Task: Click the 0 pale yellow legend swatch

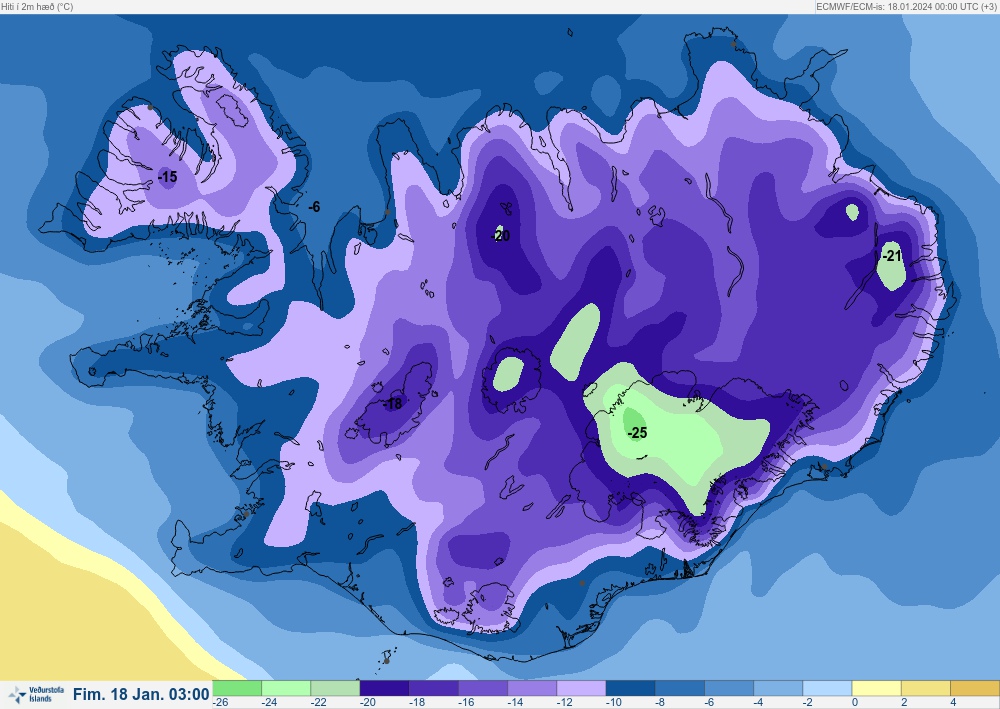Action: 876,688
